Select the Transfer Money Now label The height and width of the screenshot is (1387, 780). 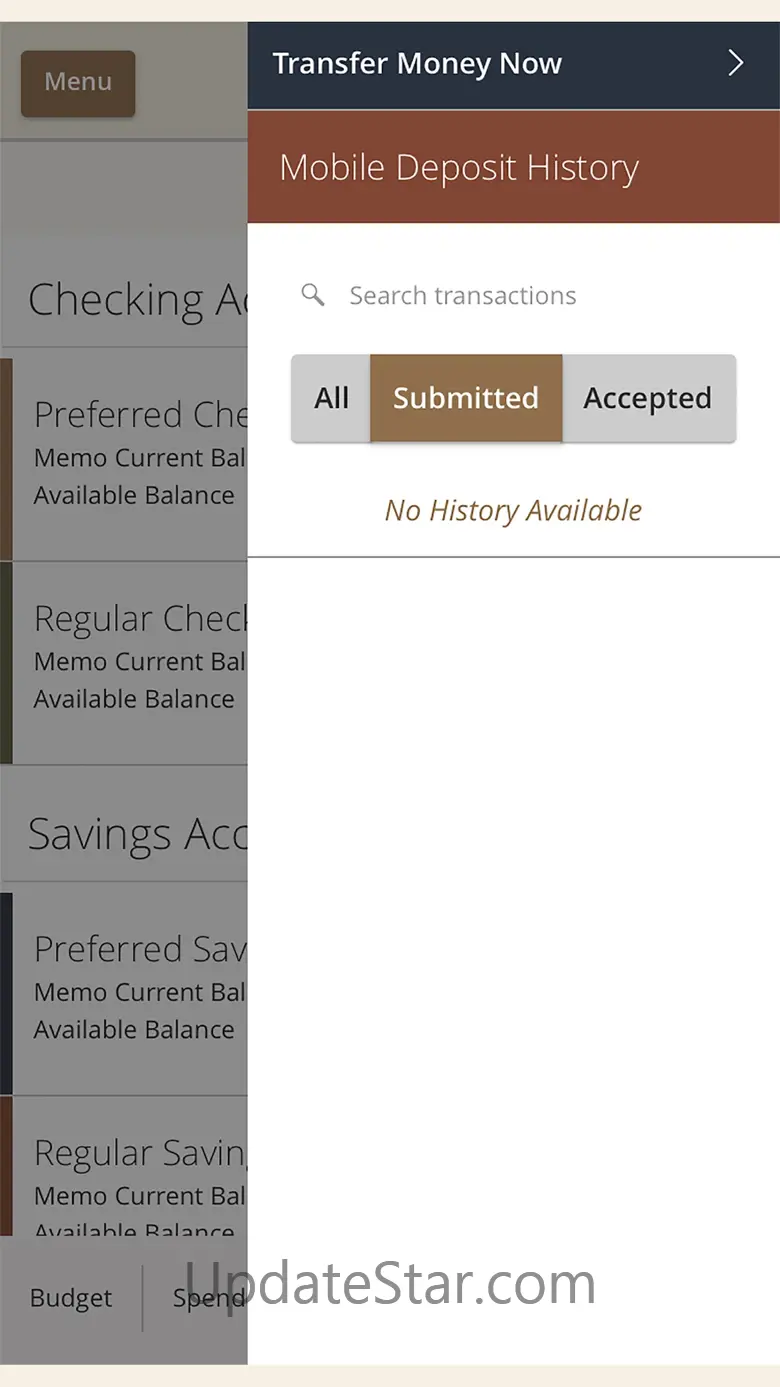coord(417,64)
